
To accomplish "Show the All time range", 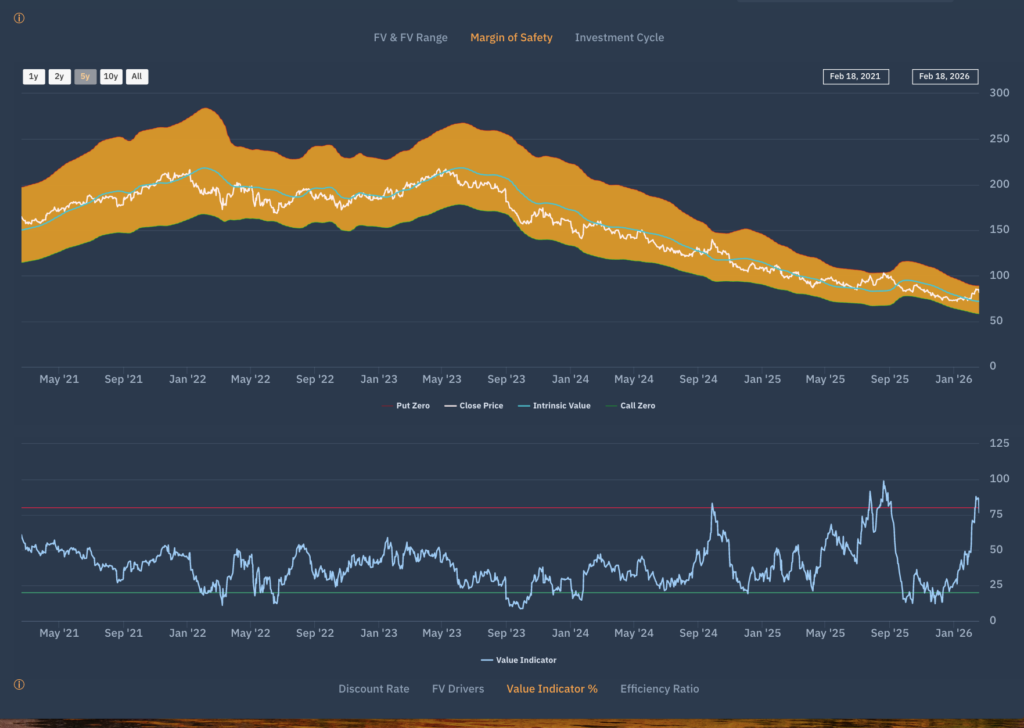I will [x=137, y=77].
